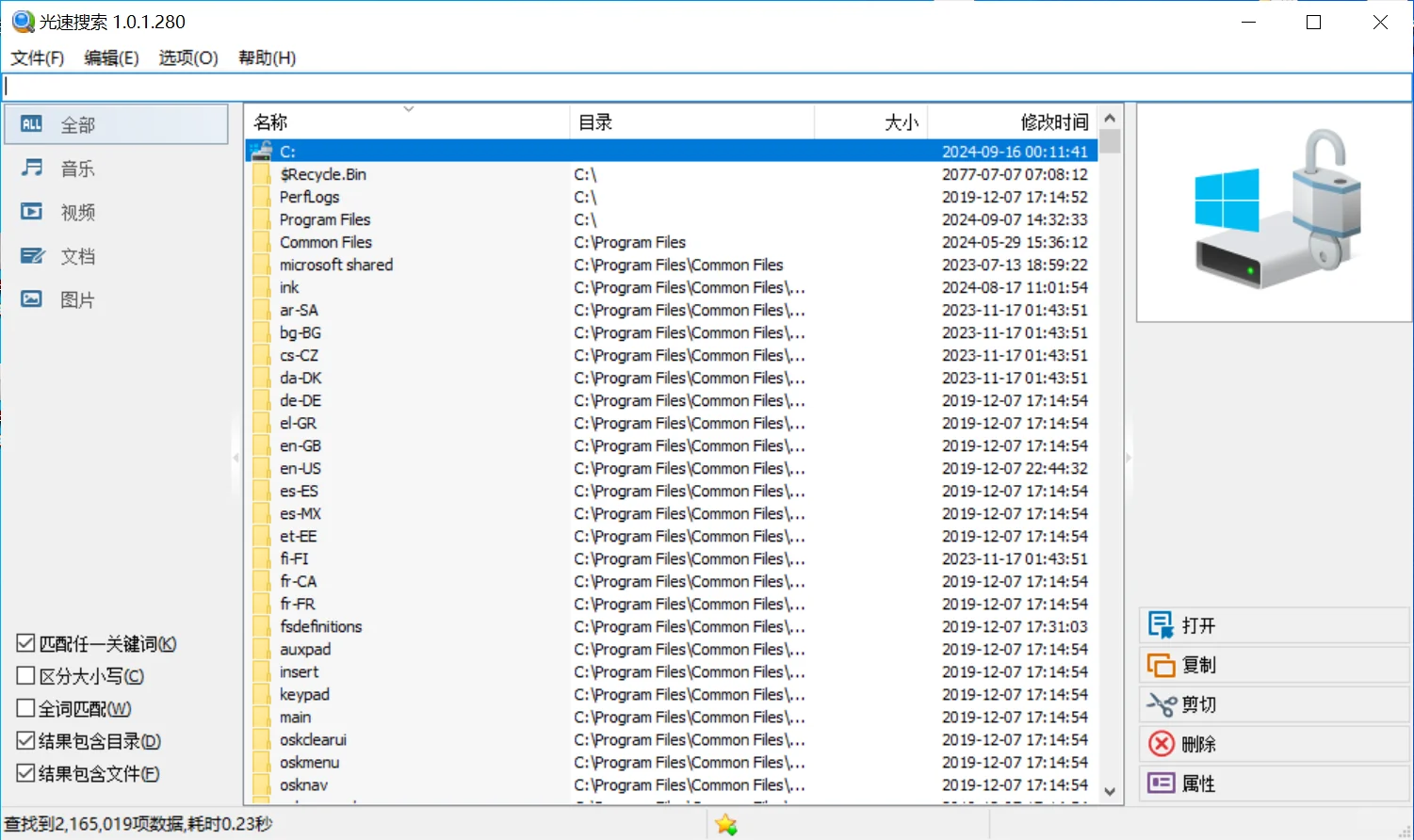The width and height of the screenshot is (1414, 840).
Task: Sort results by 目录 column header
Action: pyautogui.click(x=691, y=122)
